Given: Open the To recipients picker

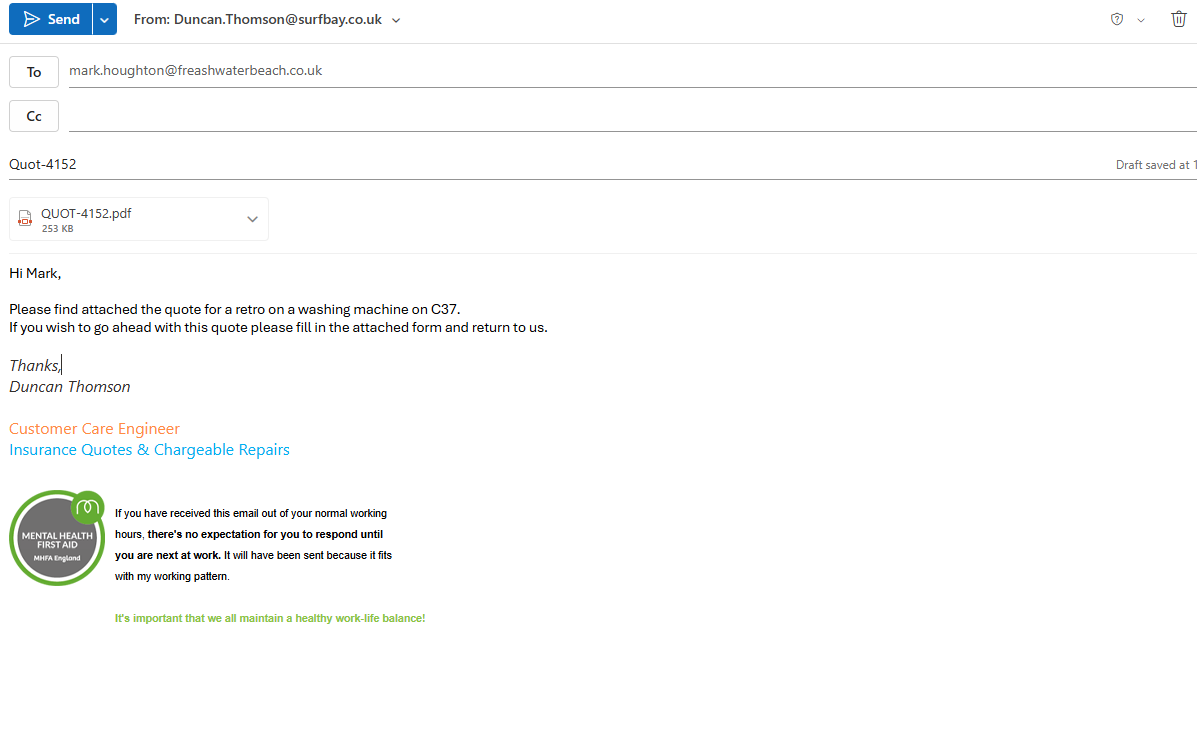Looking at the screenshot, I should coord(34,72).
